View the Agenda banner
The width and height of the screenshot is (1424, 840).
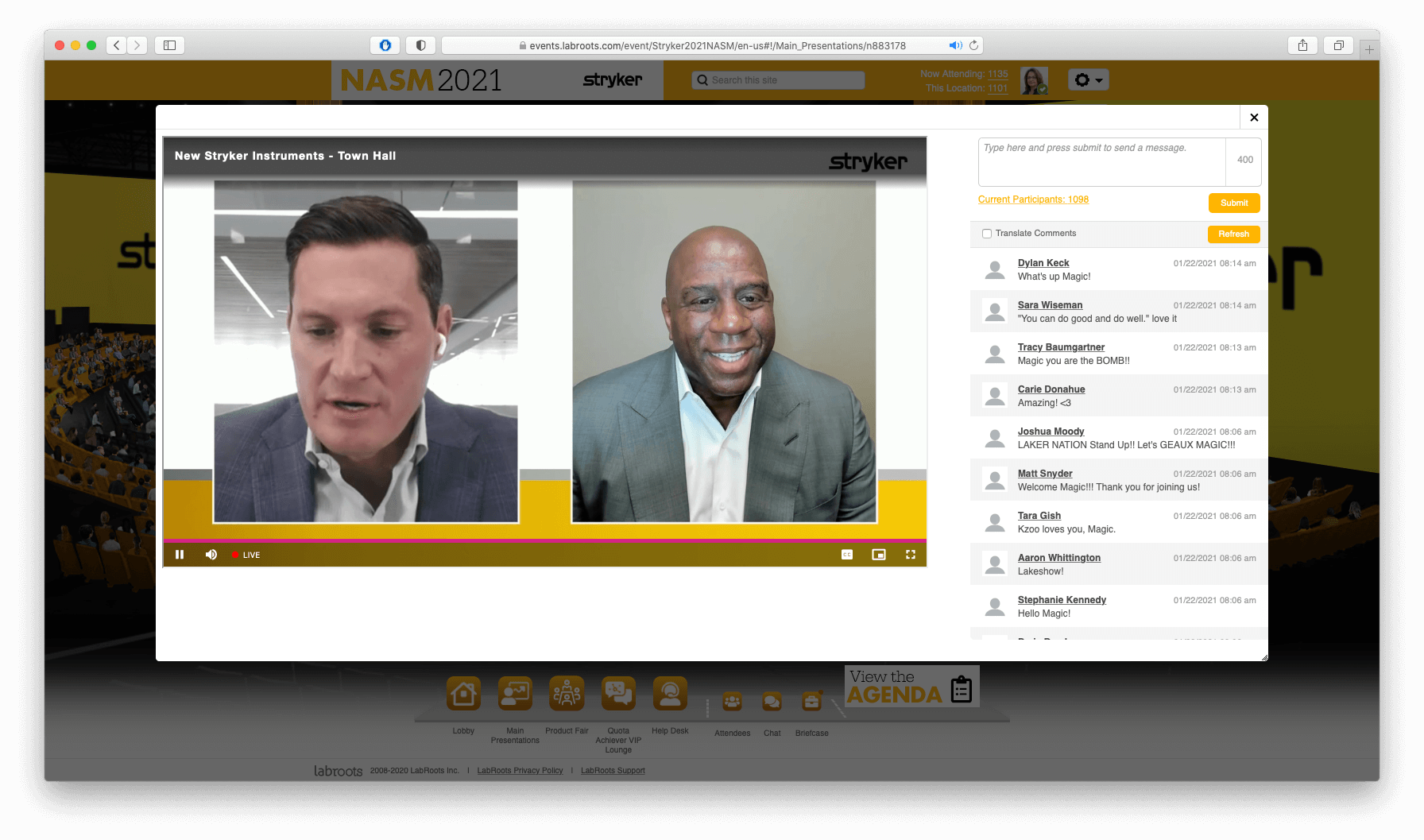click(911, 687)
